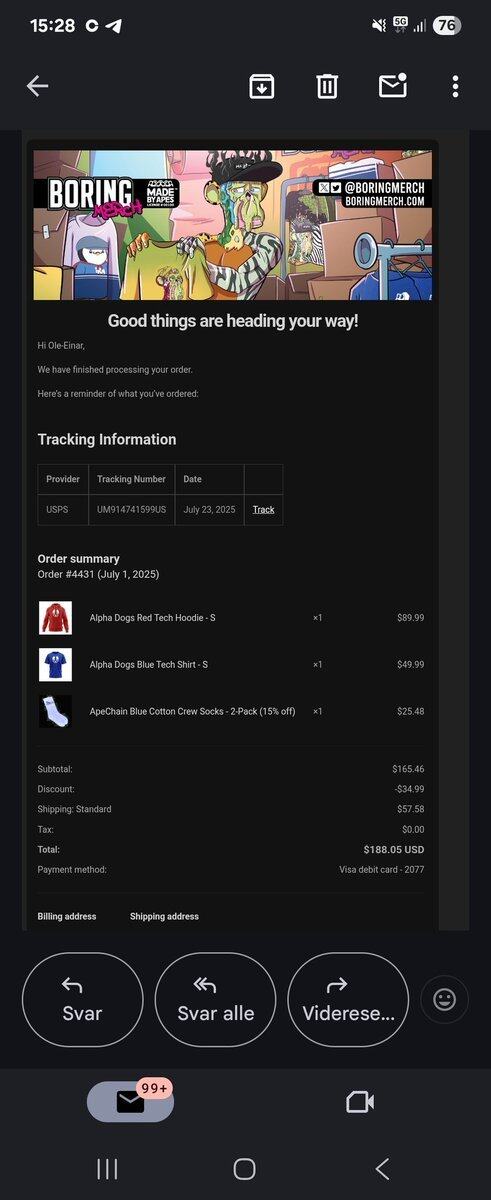
Task: Tap the Android home navigation button
Action: click(245, 1169)
